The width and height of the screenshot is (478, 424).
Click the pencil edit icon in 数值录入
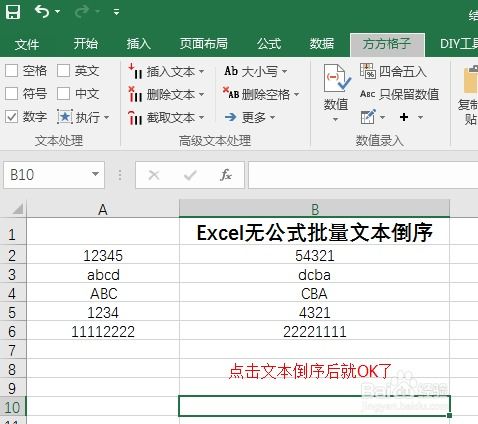pyautogui.click(x=368, y=117)
